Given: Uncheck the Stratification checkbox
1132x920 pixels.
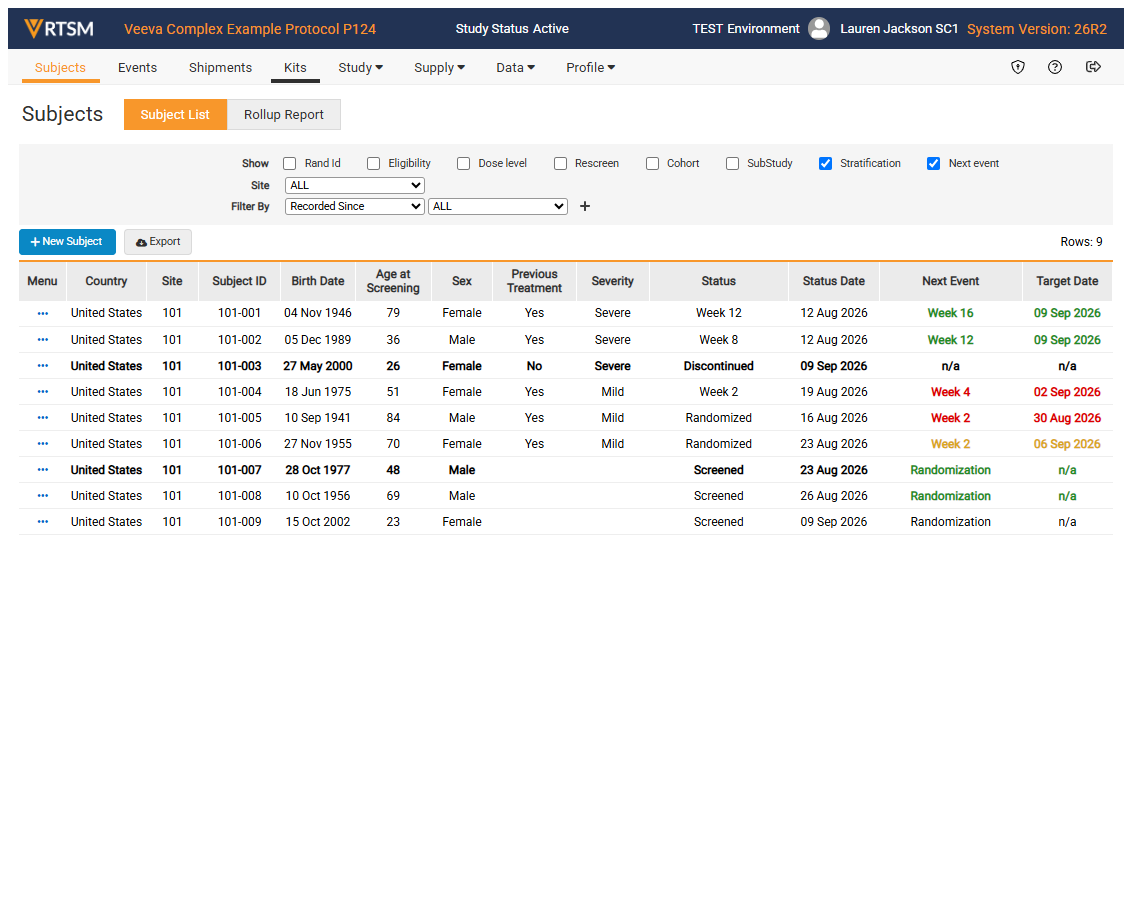Looking at the screenshot, I should [825, 163].
